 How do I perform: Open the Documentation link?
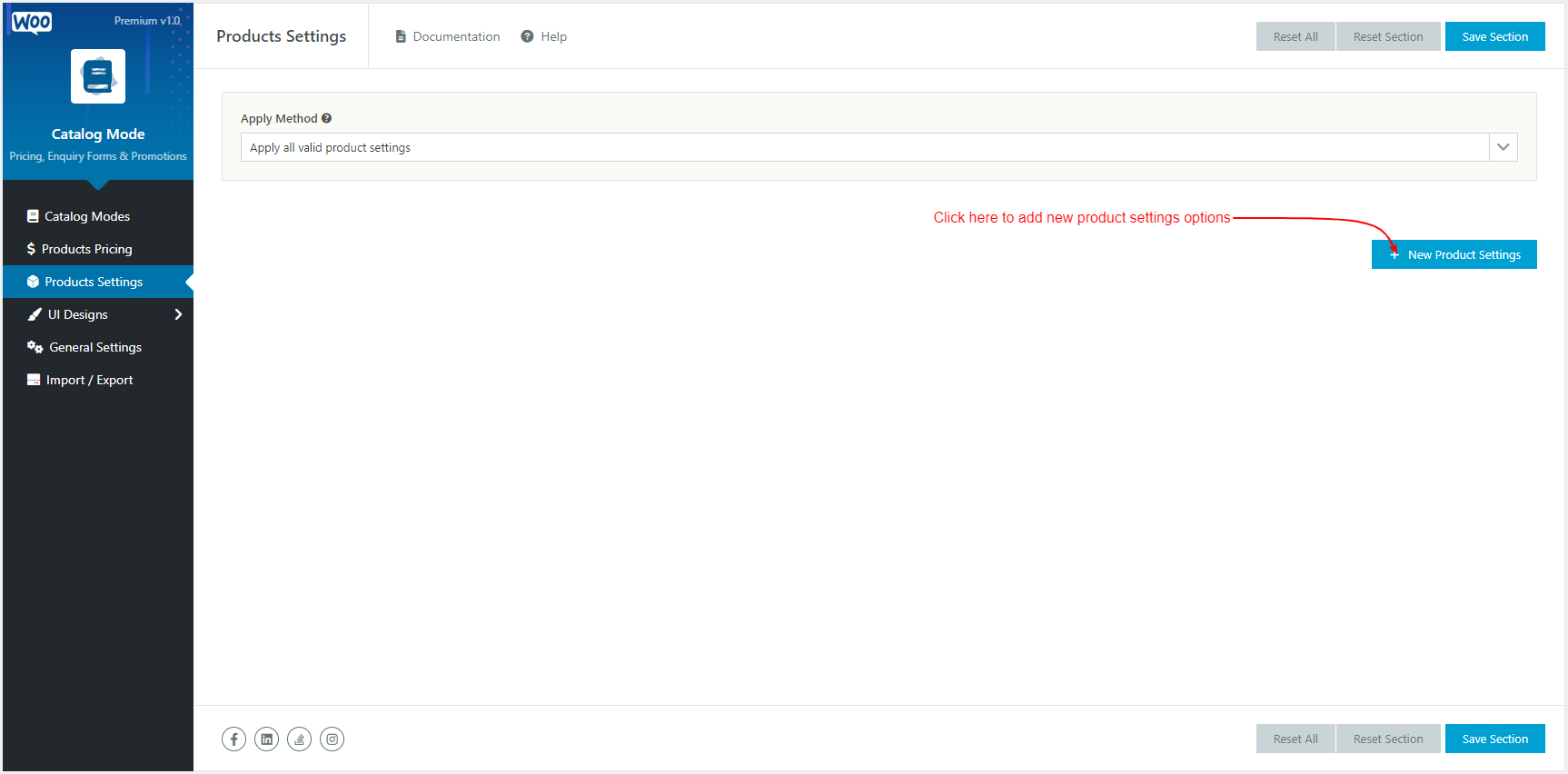tap(448, 36)
